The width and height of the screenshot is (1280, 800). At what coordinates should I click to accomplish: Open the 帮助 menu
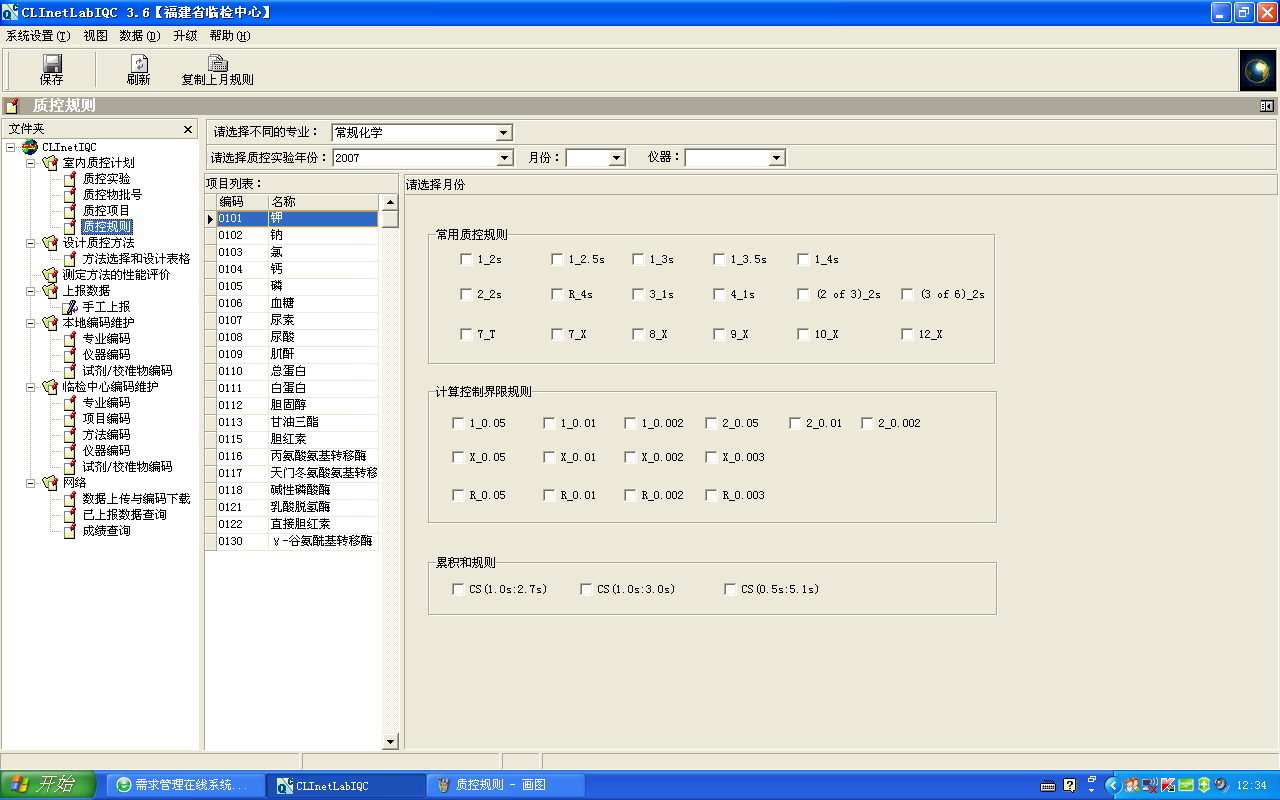coord(229,36)
